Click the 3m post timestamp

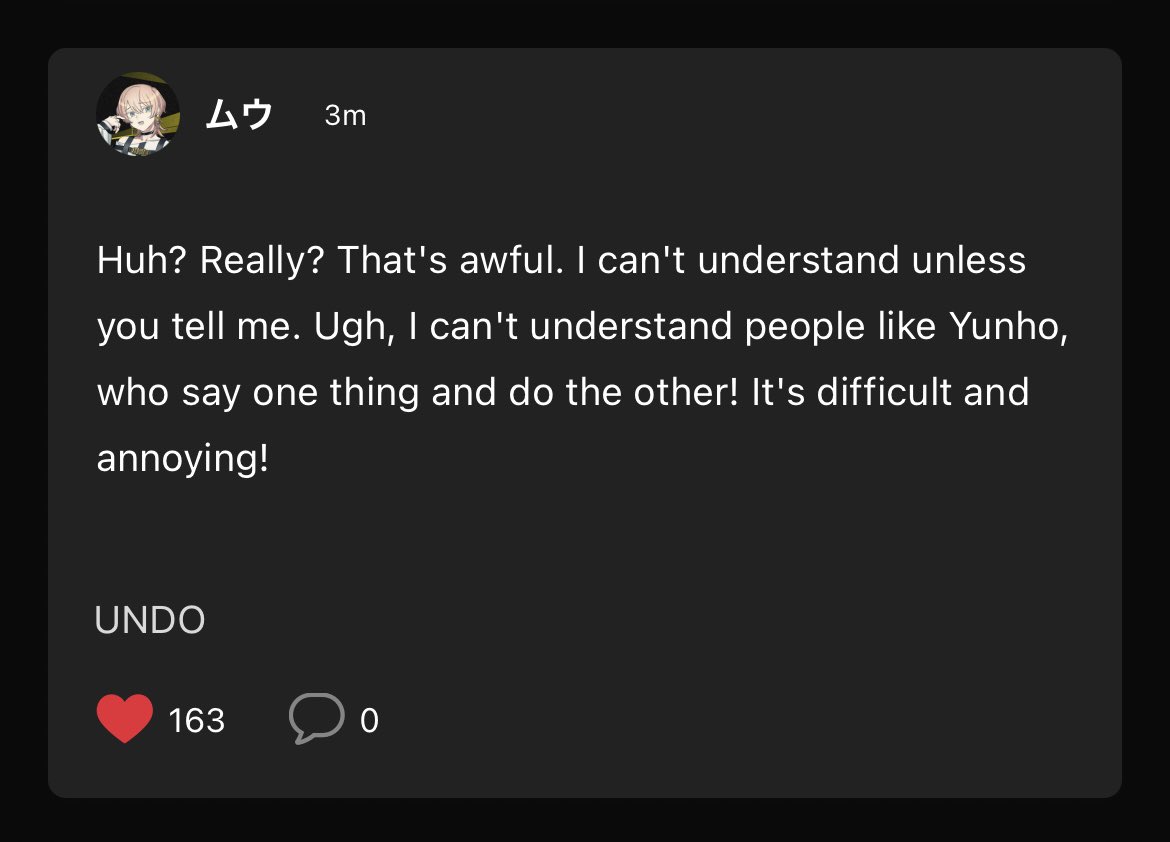coord(345,116)
